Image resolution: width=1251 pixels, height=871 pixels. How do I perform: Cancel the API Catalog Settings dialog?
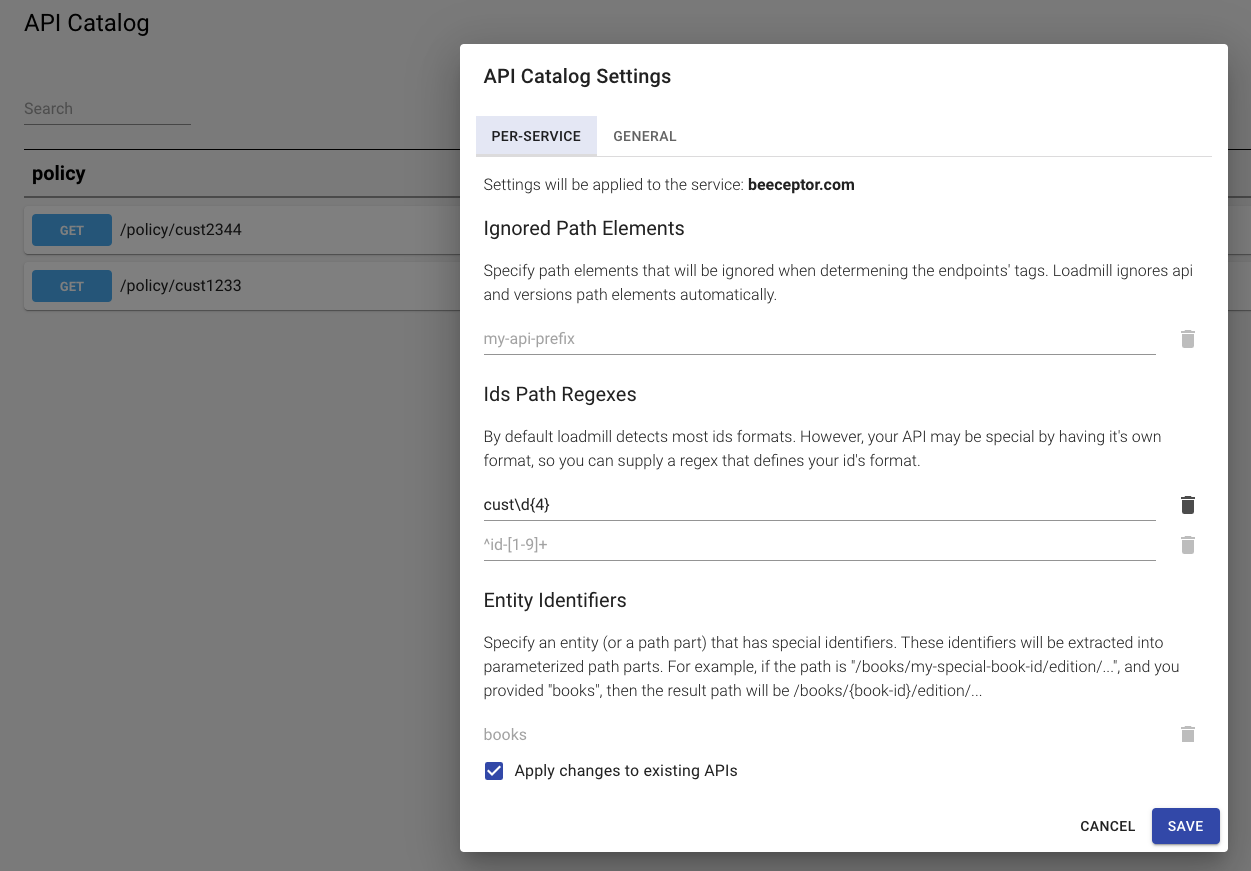tap(1107, 826)
